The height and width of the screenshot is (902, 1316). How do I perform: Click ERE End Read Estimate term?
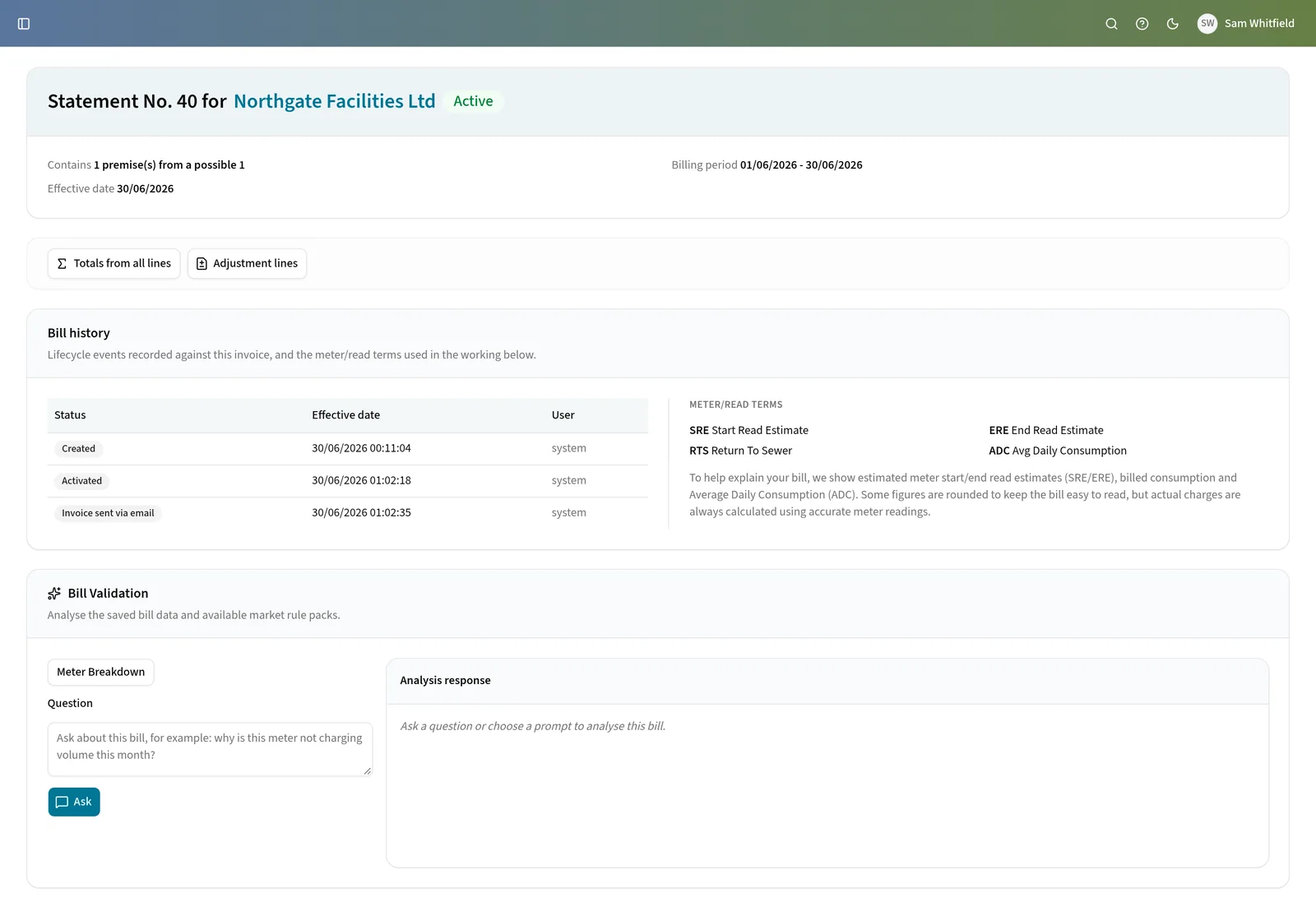point(1045,430)
